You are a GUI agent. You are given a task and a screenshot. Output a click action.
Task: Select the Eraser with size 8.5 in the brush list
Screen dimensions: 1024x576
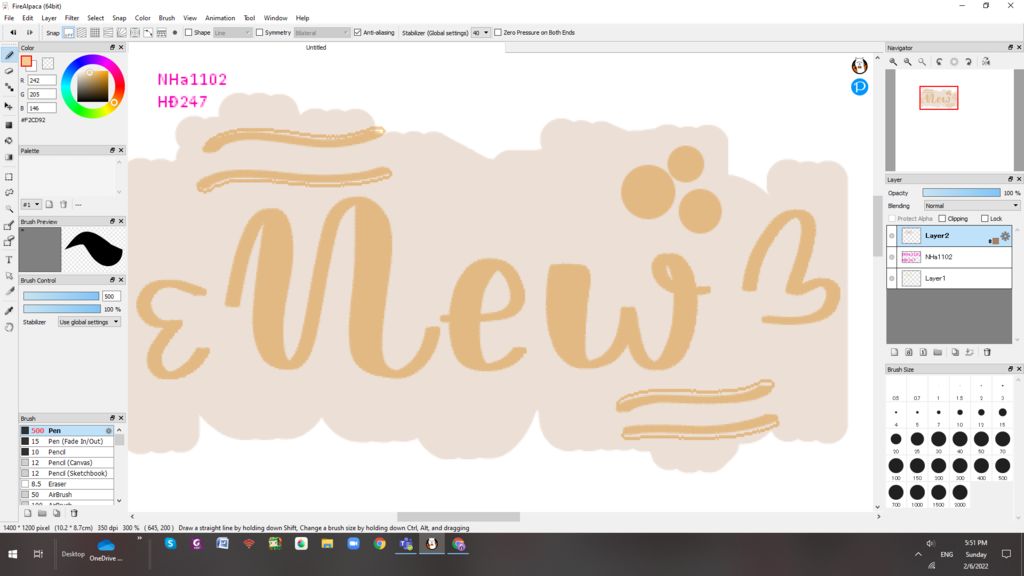click(67, 484)
